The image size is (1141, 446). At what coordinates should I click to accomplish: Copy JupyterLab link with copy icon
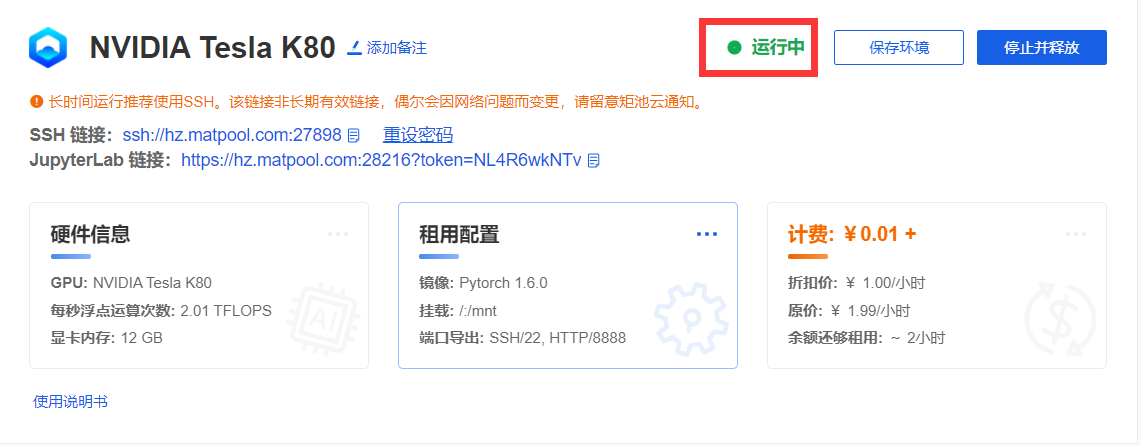point(594,160)
